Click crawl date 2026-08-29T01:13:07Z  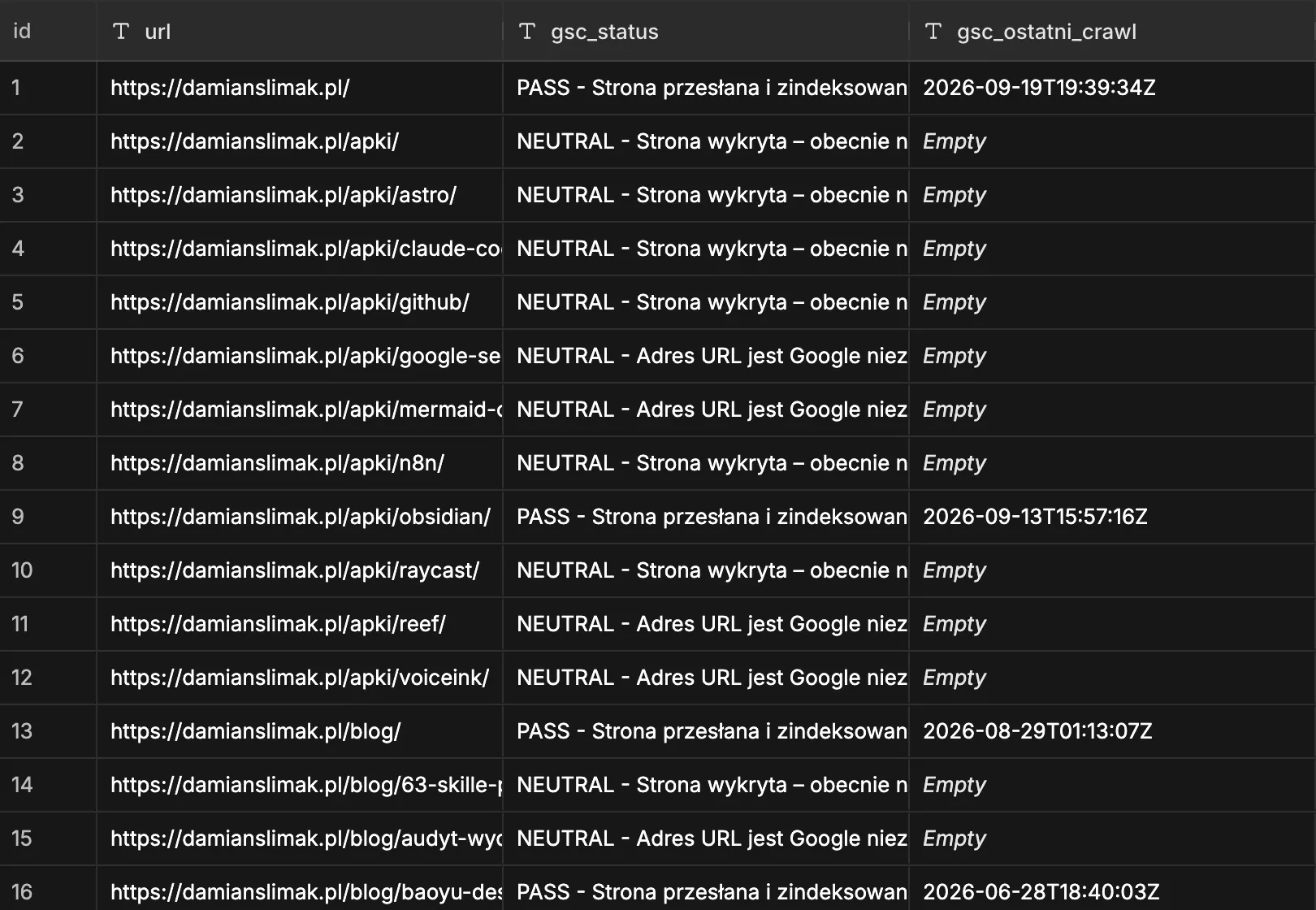point(1037,731)
